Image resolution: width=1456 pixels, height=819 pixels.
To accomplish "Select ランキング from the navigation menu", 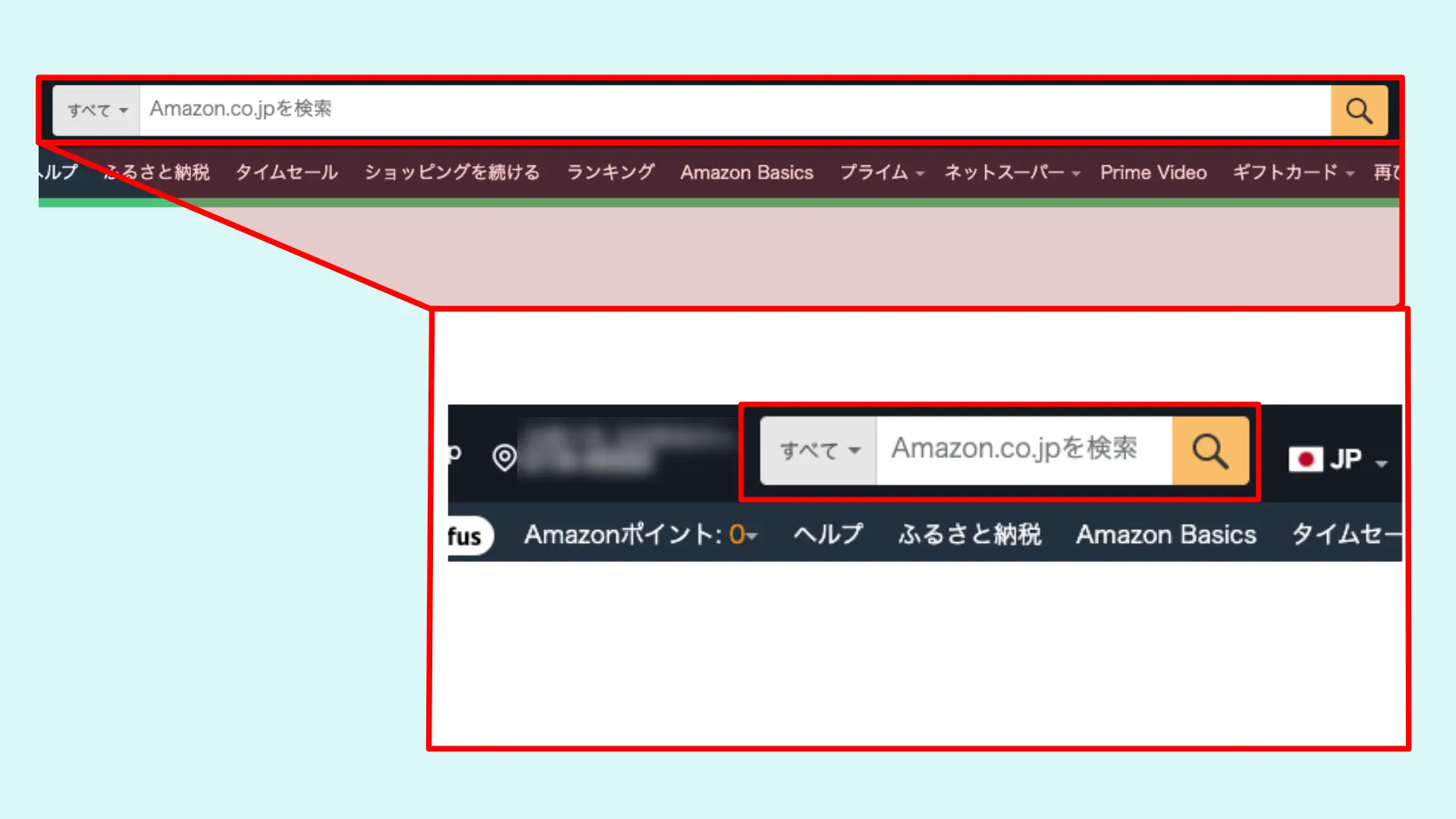I will [x=609, y=172].
